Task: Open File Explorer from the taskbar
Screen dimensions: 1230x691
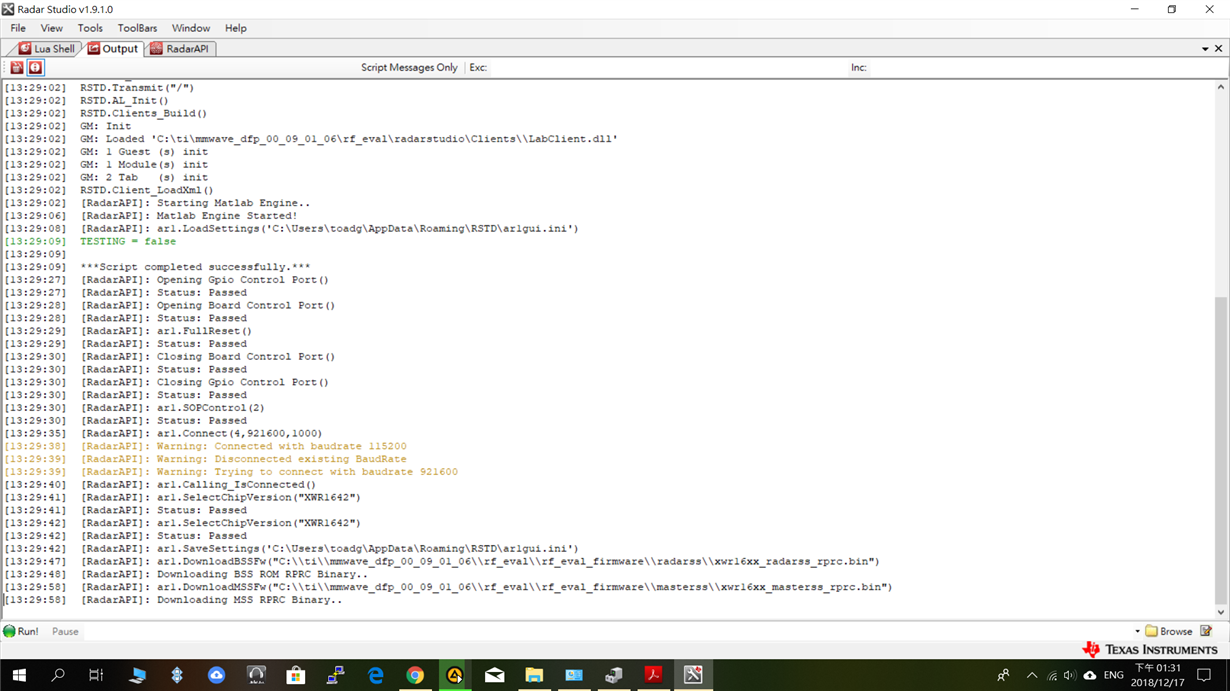Action: [x=534, y=675]
